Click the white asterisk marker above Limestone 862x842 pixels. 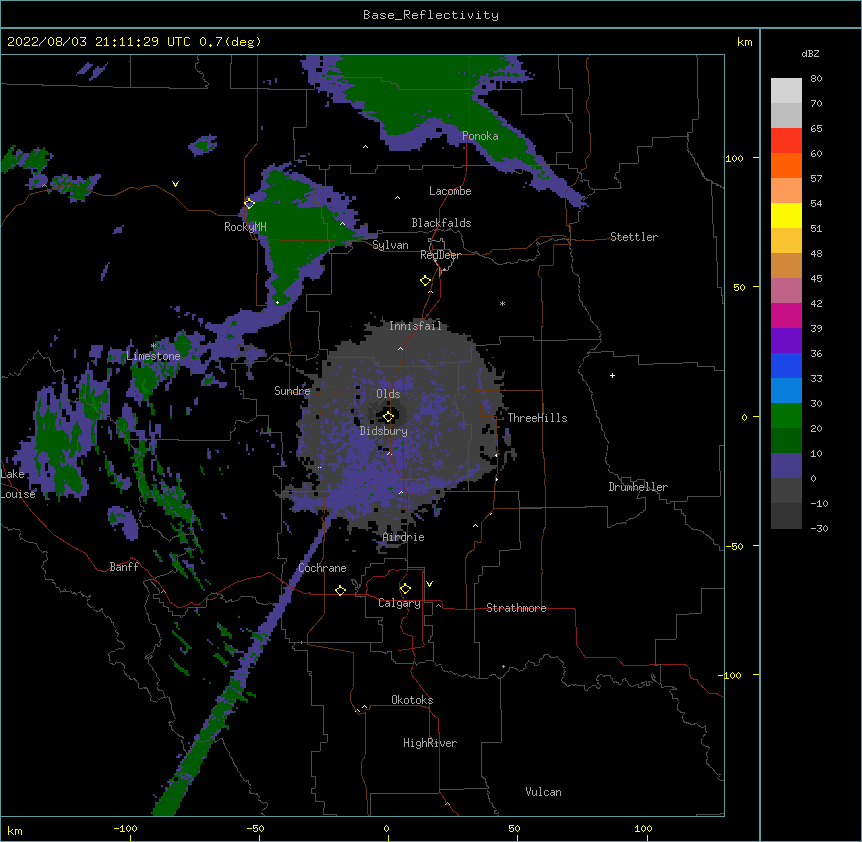(x=153, y=346)
